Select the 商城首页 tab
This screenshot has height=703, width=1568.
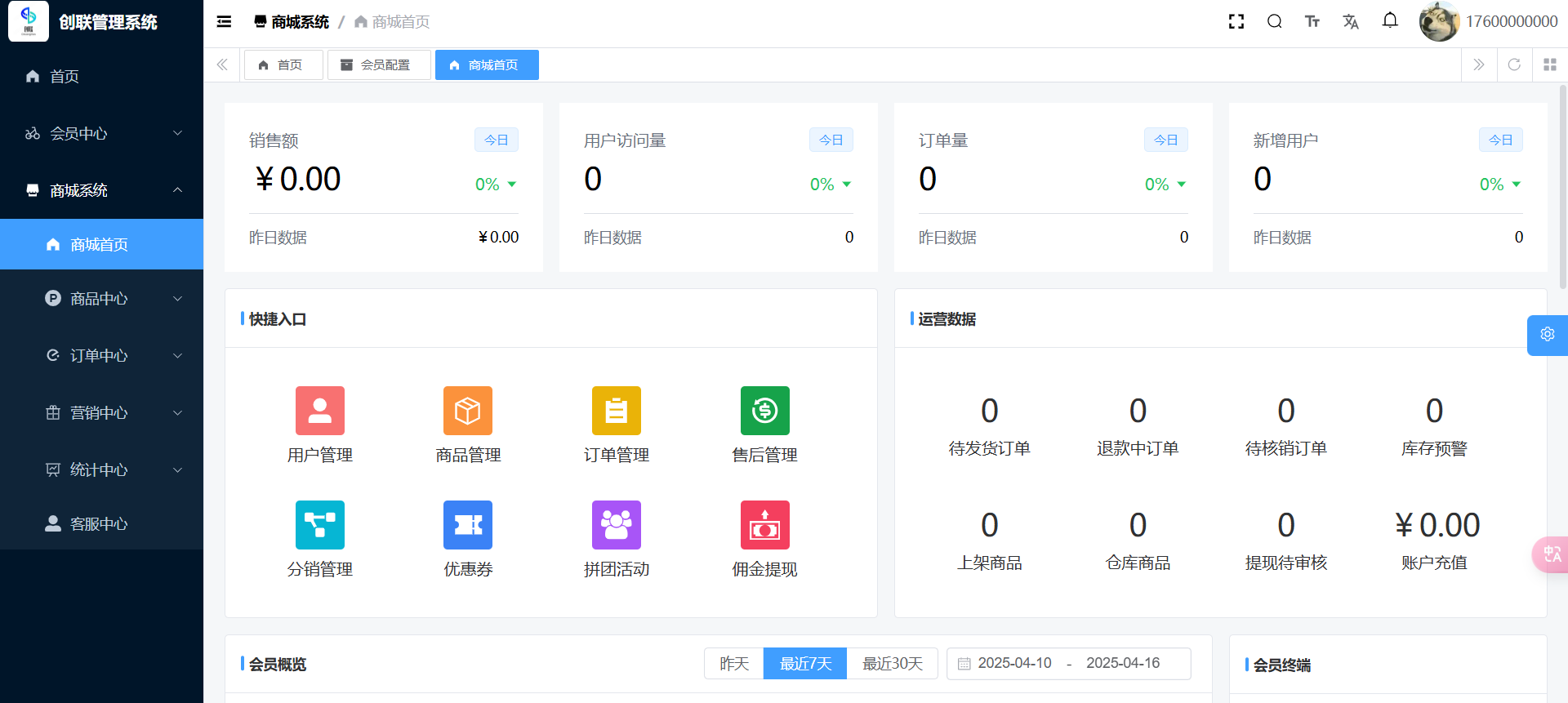pyautogui.click(x=487, y=65)
